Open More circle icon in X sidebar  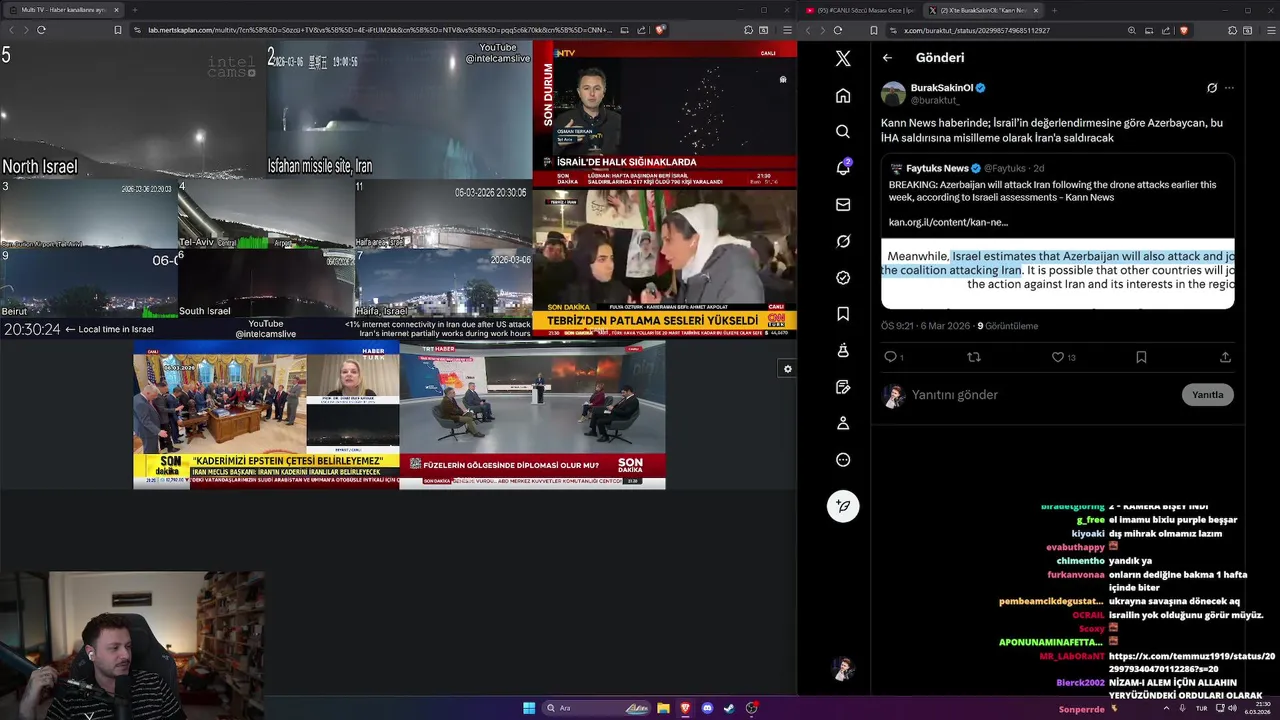[843, 460]
